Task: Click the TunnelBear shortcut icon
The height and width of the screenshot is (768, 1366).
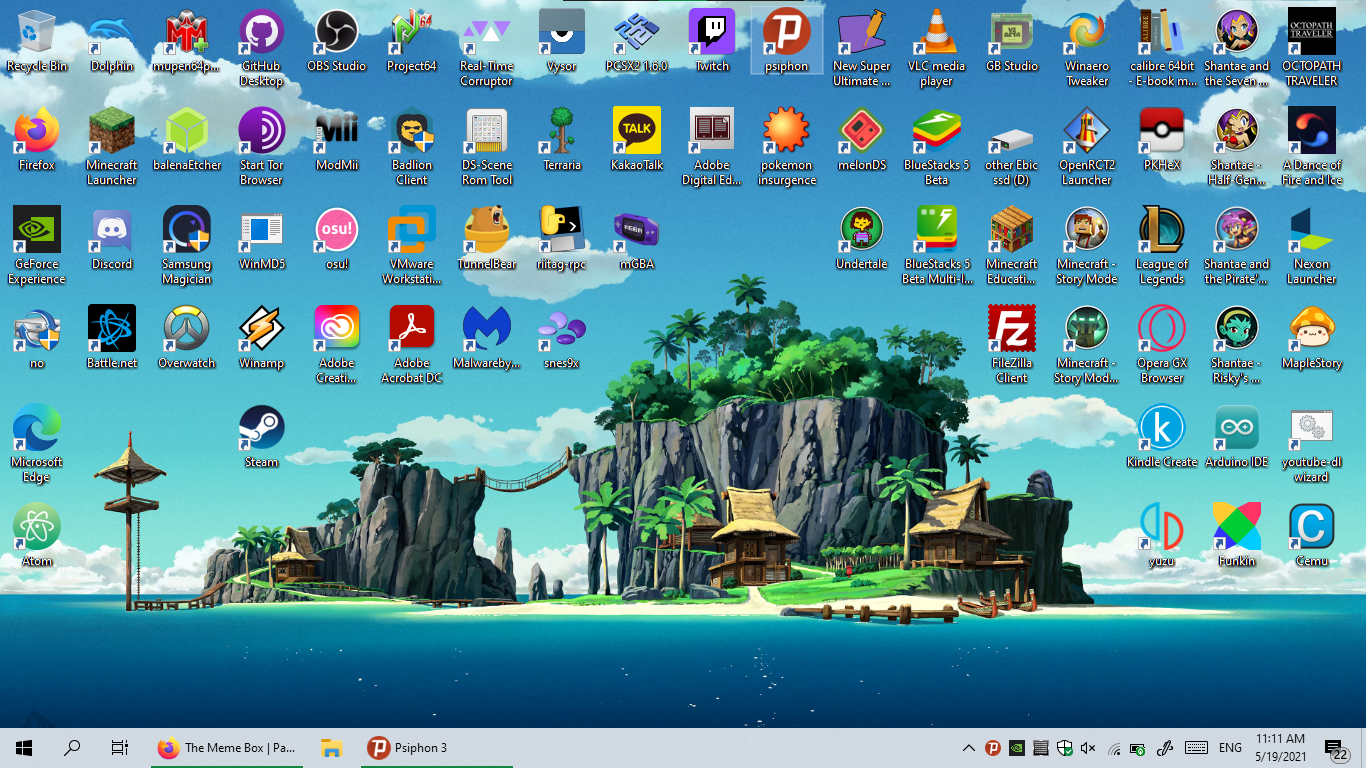Action: pyautogui.click(x=487, y=239)
